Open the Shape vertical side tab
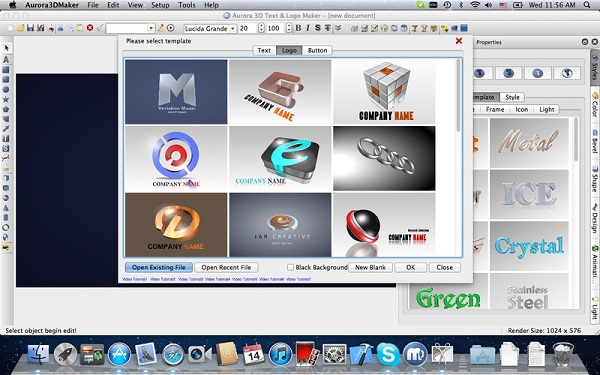Viewport: 600px width, 375px height. 595,179
